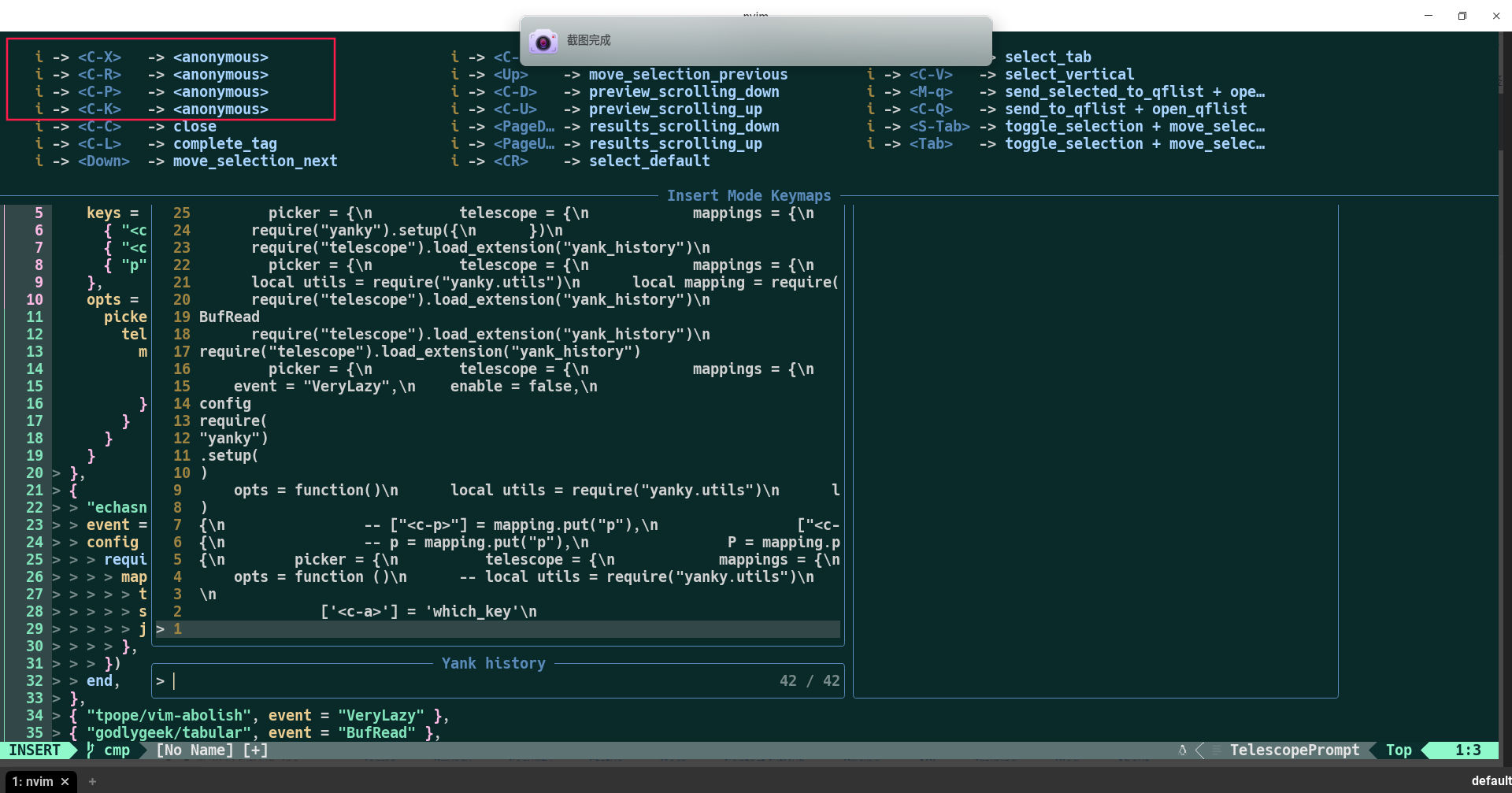The width and height of the screenshot is (1512, 793).
Task: Click the arrow separator icon after INSERT
Action: [x=72, y=750]
